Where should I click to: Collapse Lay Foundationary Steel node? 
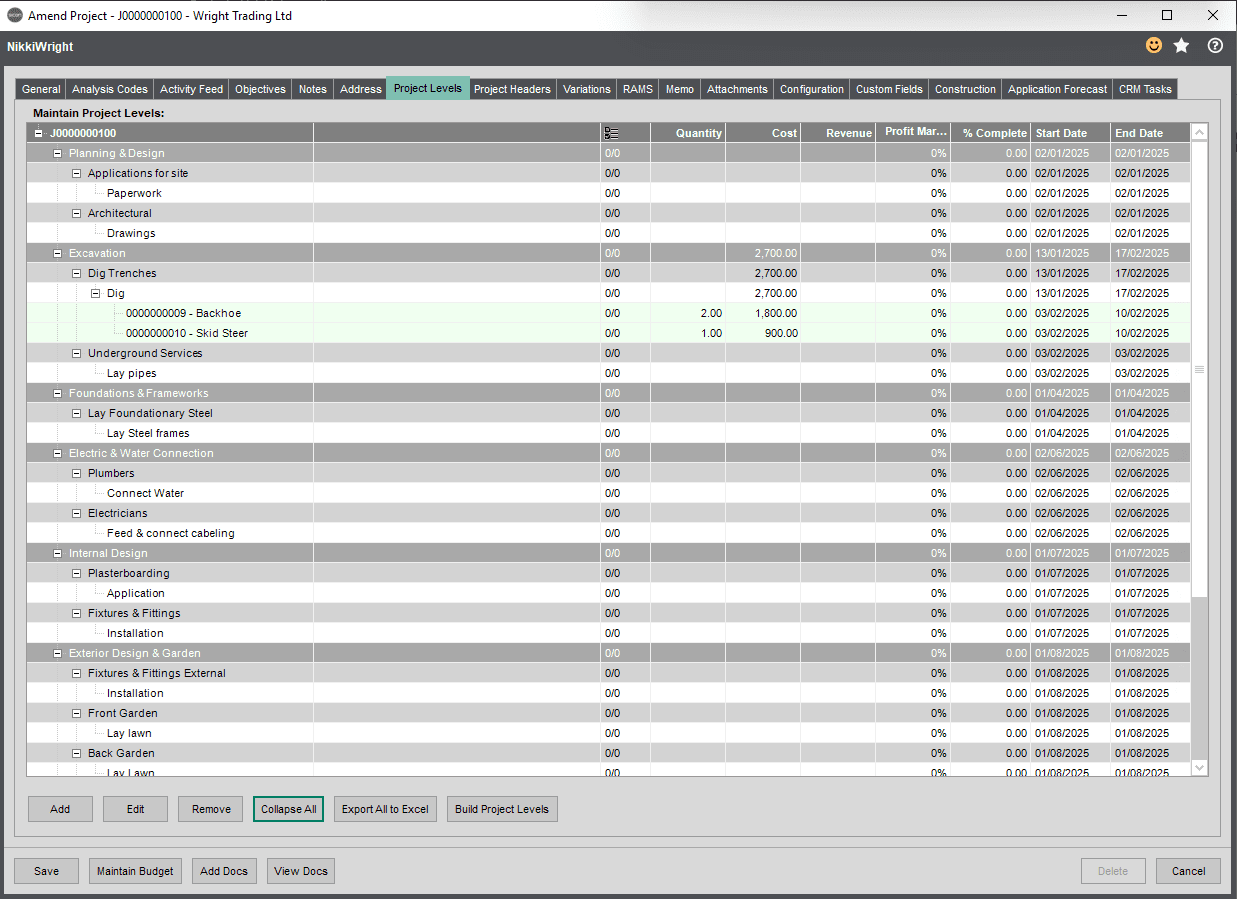pyautogui.click(x=77, y=413)
